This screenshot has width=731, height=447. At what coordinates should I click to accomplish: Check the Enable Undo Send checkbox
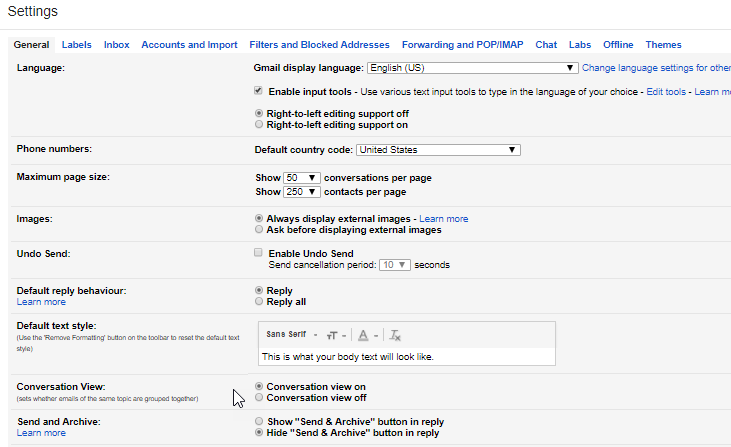(258, 253)
